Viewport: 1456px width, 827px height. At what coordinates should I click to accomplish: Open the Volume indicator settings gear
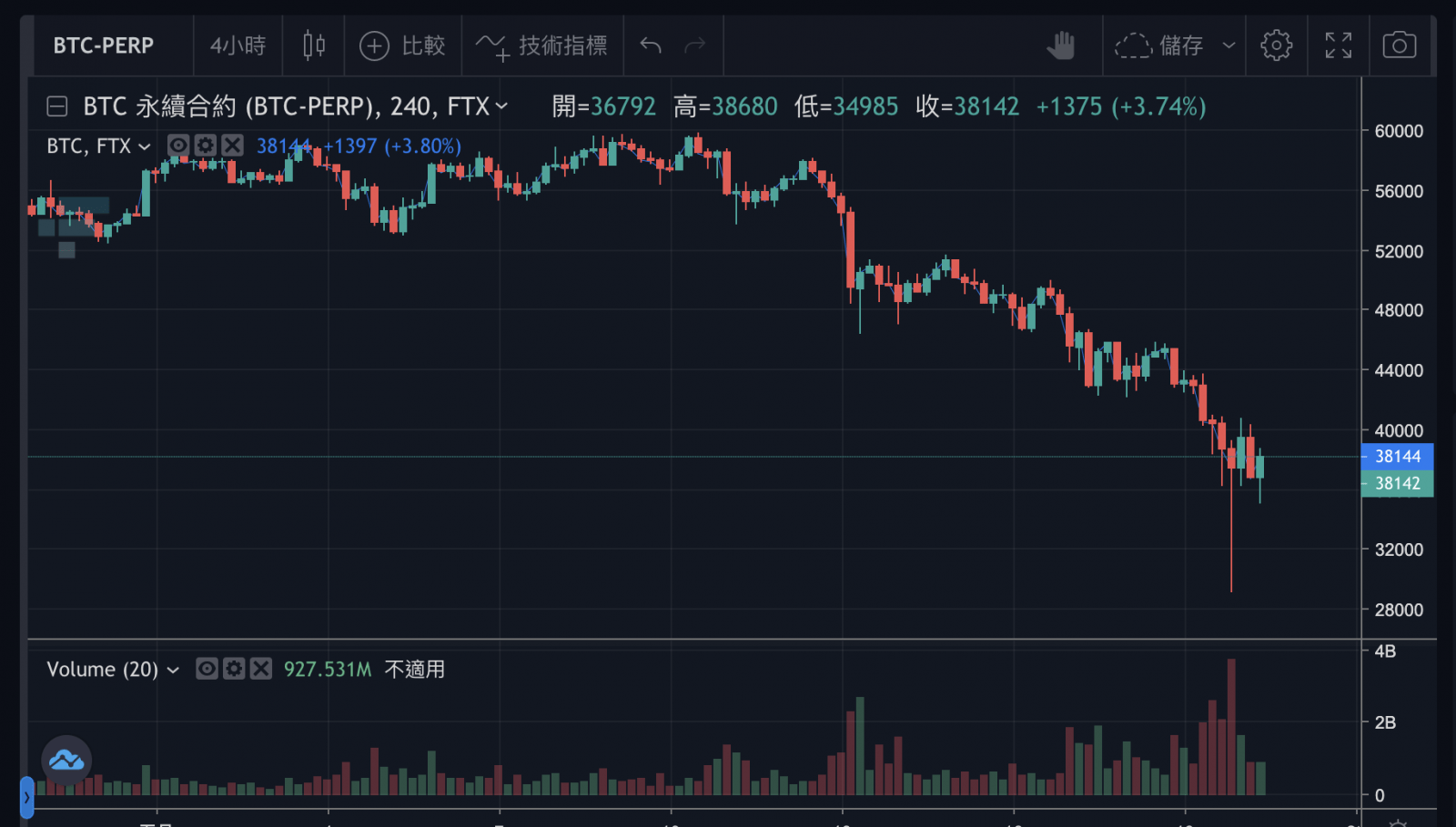tap(234, 670)
